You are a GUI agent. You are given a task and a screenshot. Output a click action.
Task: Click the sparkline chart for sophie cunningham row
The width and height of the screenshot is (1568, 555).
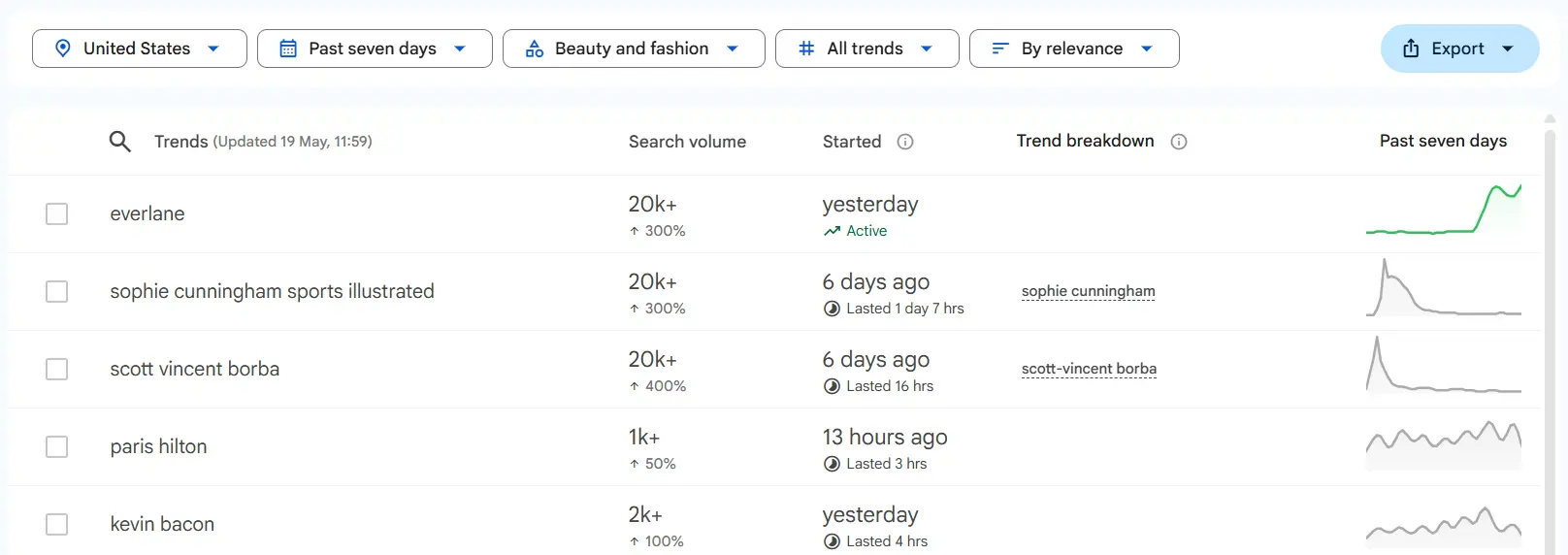(x=1444, y=287)
